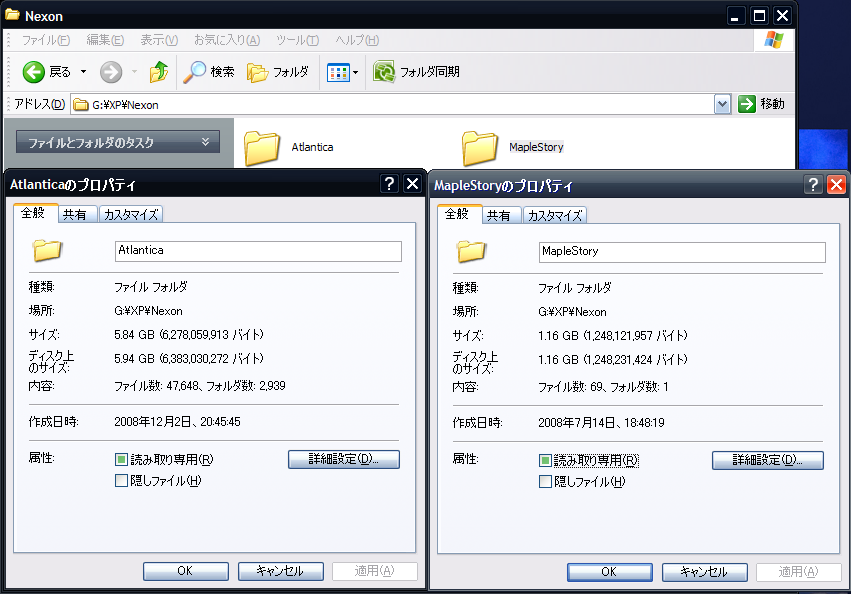The image size is (851, 594).
Task: Open the お気に入り(A) menu
Action: [x=227, y=40]
